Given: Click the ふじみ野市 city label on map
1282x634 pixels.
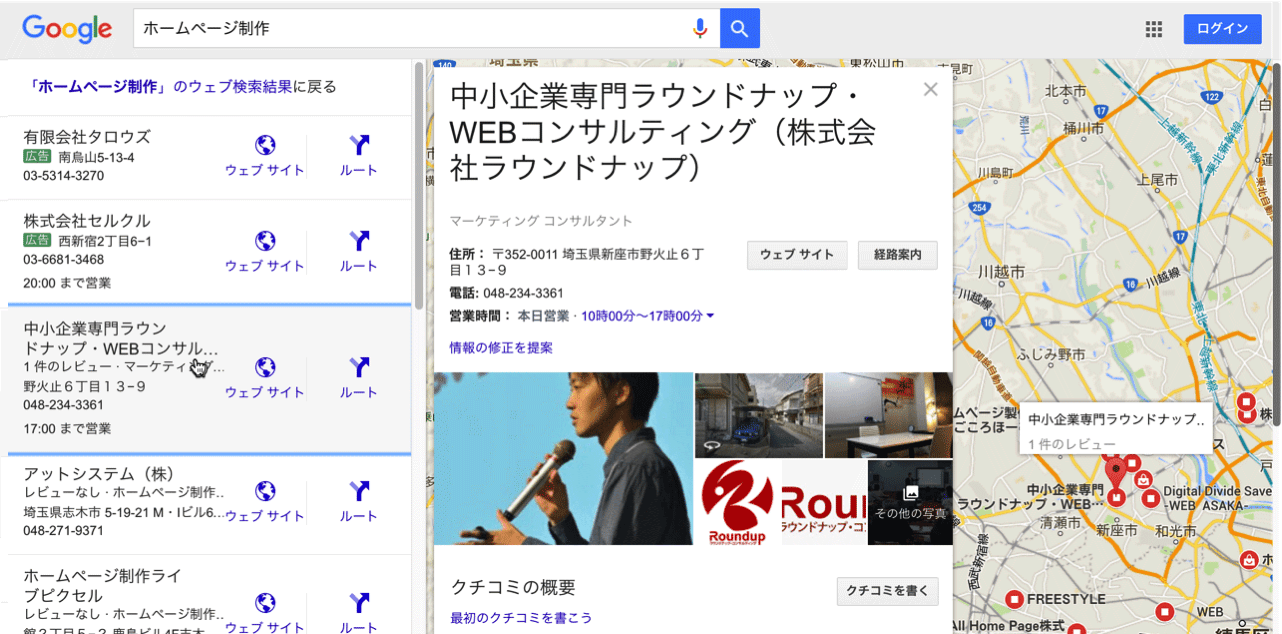Looking at the screenshot, I should point(1051,354).
